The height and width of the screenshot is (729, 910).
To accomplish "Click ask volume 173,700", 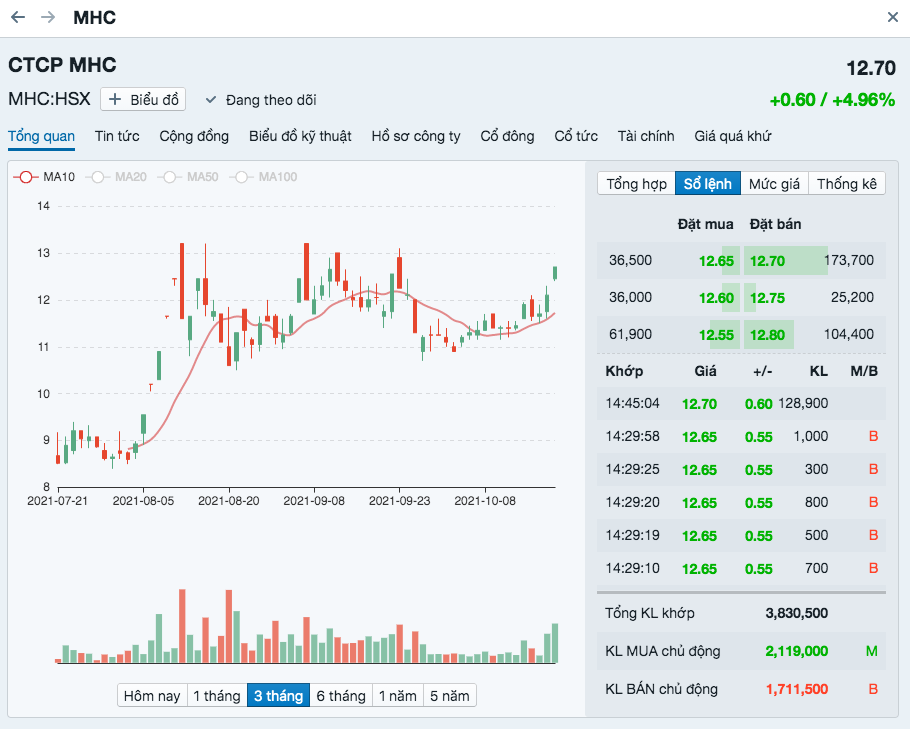I will [849, 260].
